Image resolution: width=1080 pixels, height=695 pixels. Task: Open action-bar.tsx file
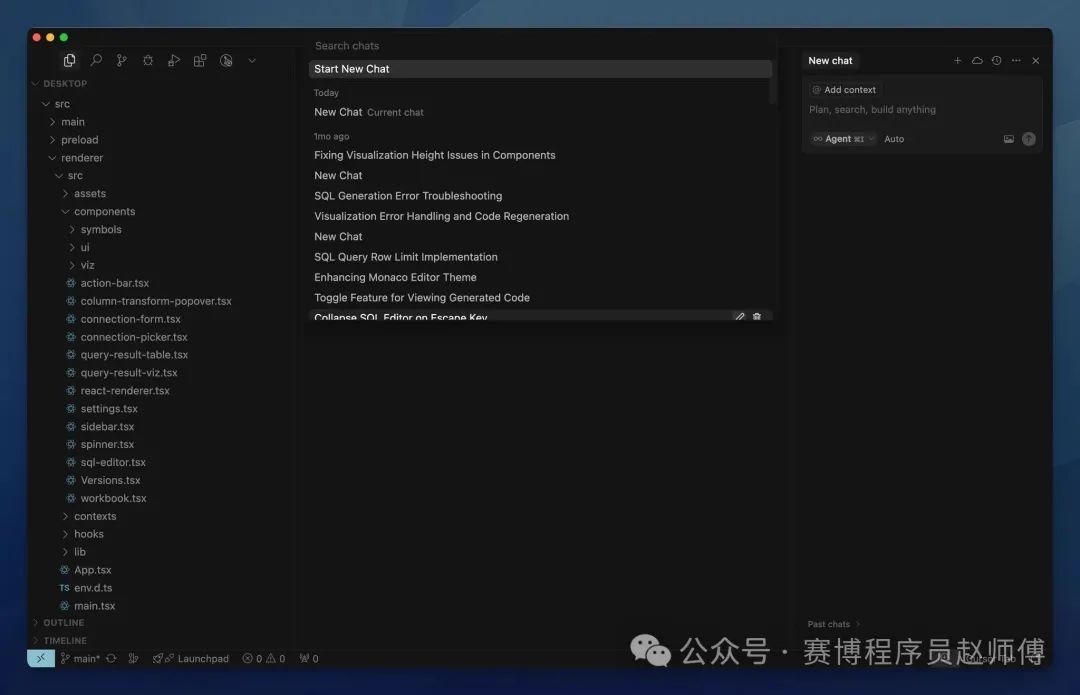(x=114, y=283)
